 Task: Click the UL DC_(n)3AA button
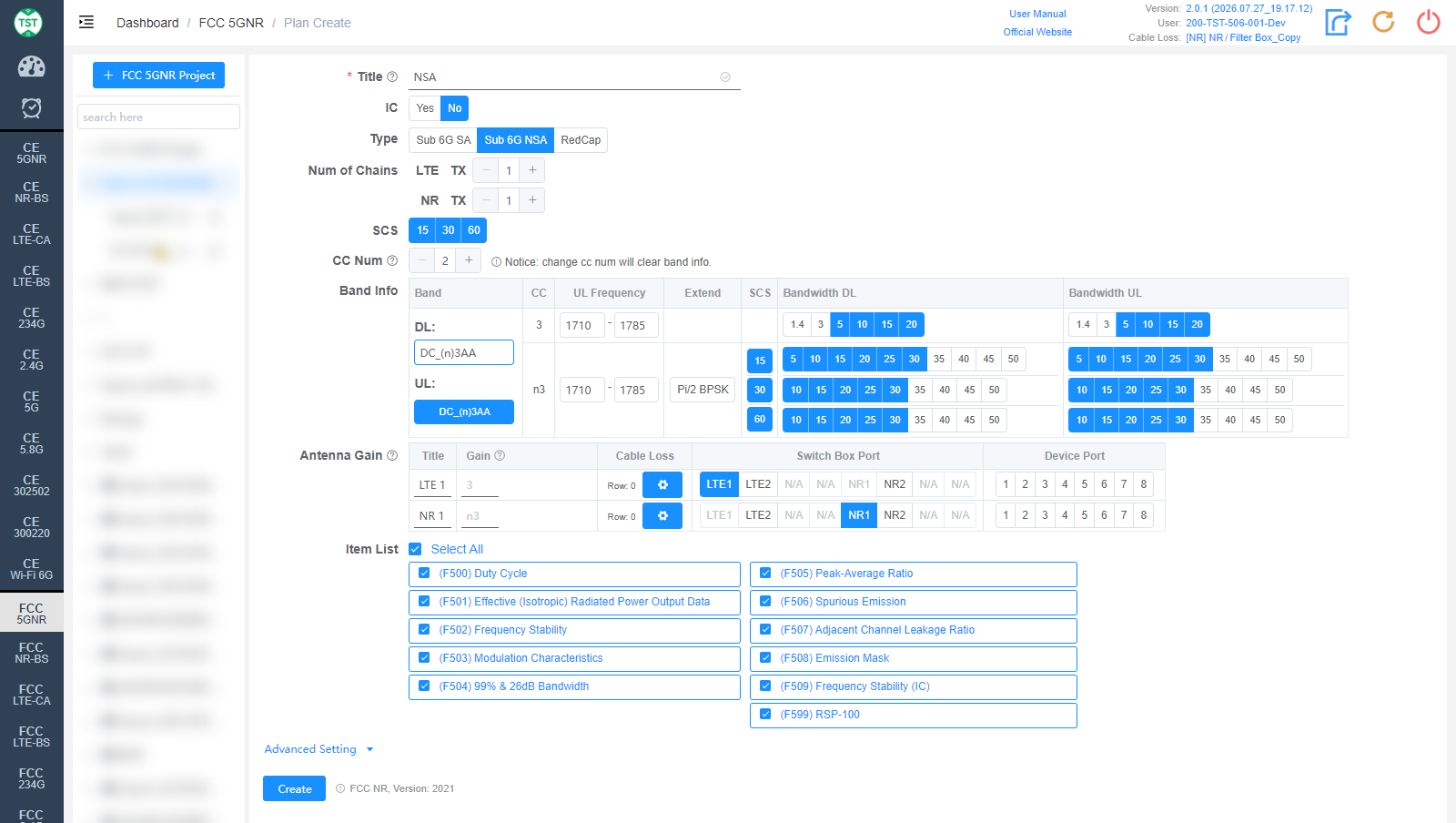pos(464,411)
